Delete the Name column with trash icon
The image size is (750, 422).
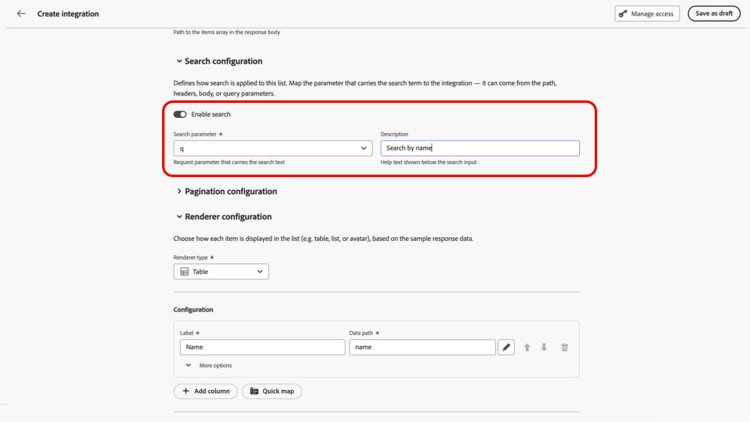(564, 347)
